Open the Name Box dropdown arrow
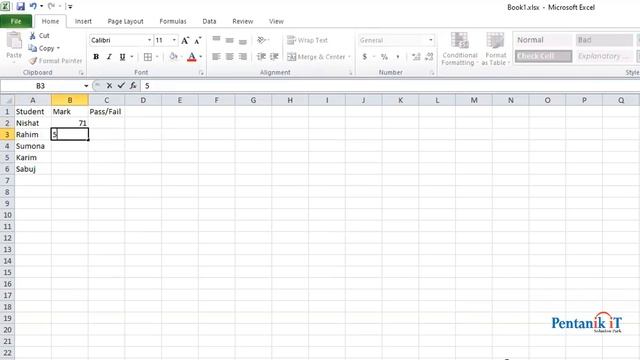Viewport: 640px width, 360px height. pyautogui.click(x=86, y=86)
